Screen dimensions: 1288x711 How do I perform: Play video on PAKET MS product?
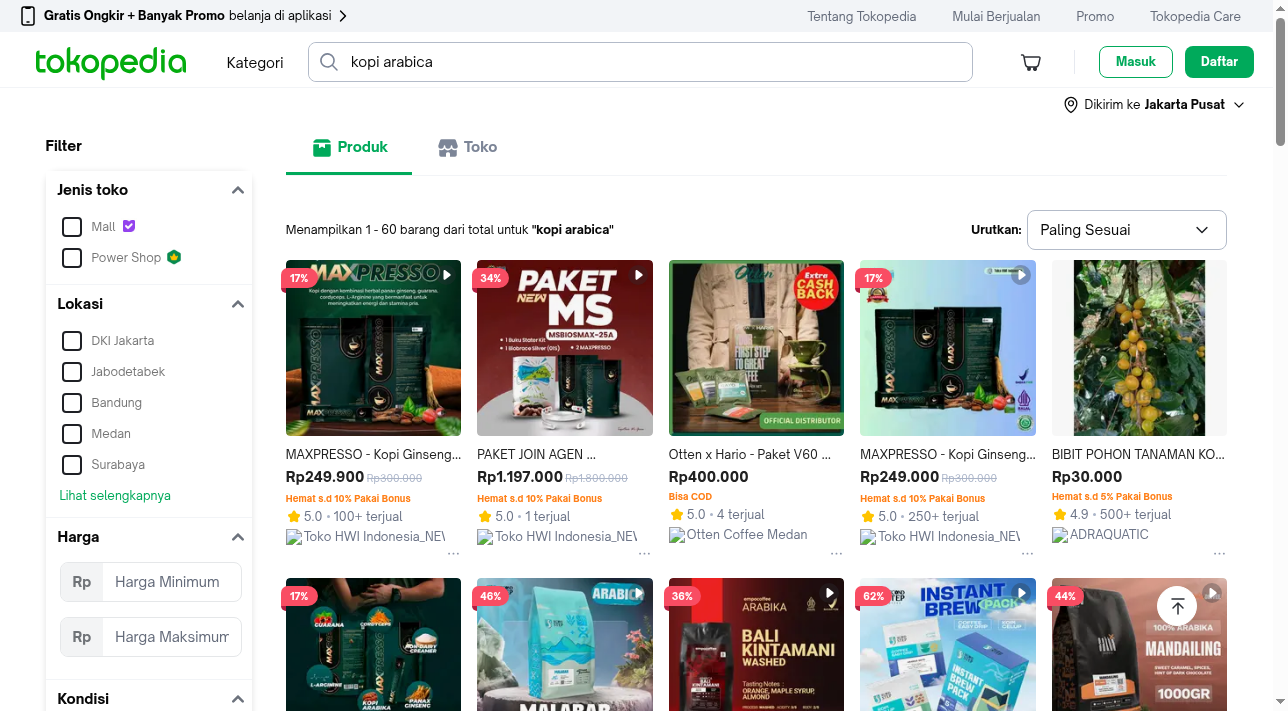coord(638,275)
